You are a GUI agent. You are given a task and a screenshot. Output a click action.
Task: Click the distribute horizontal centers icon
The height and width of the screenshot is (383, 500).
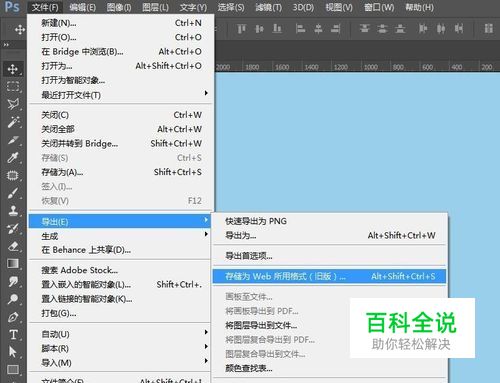[441, 29]
